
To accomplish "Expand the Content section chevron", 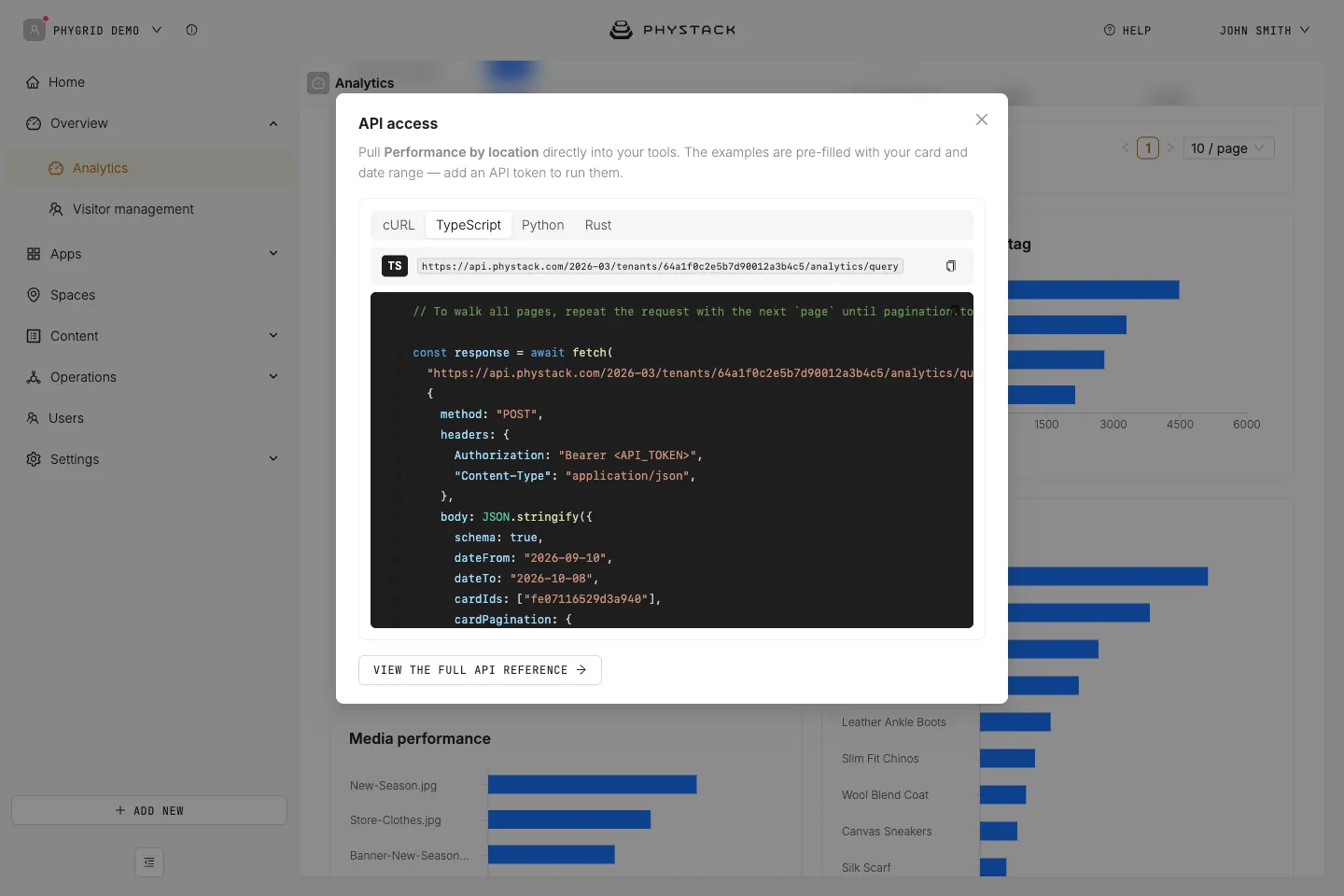I will (273, 335).
